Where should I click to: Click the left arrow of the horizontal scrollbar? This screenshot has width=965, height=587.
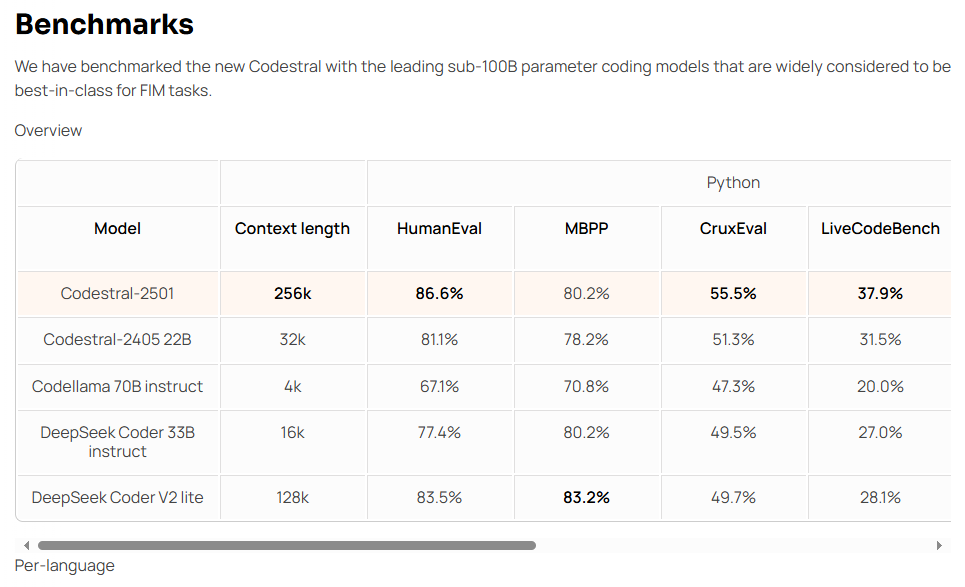click(26, 546)
